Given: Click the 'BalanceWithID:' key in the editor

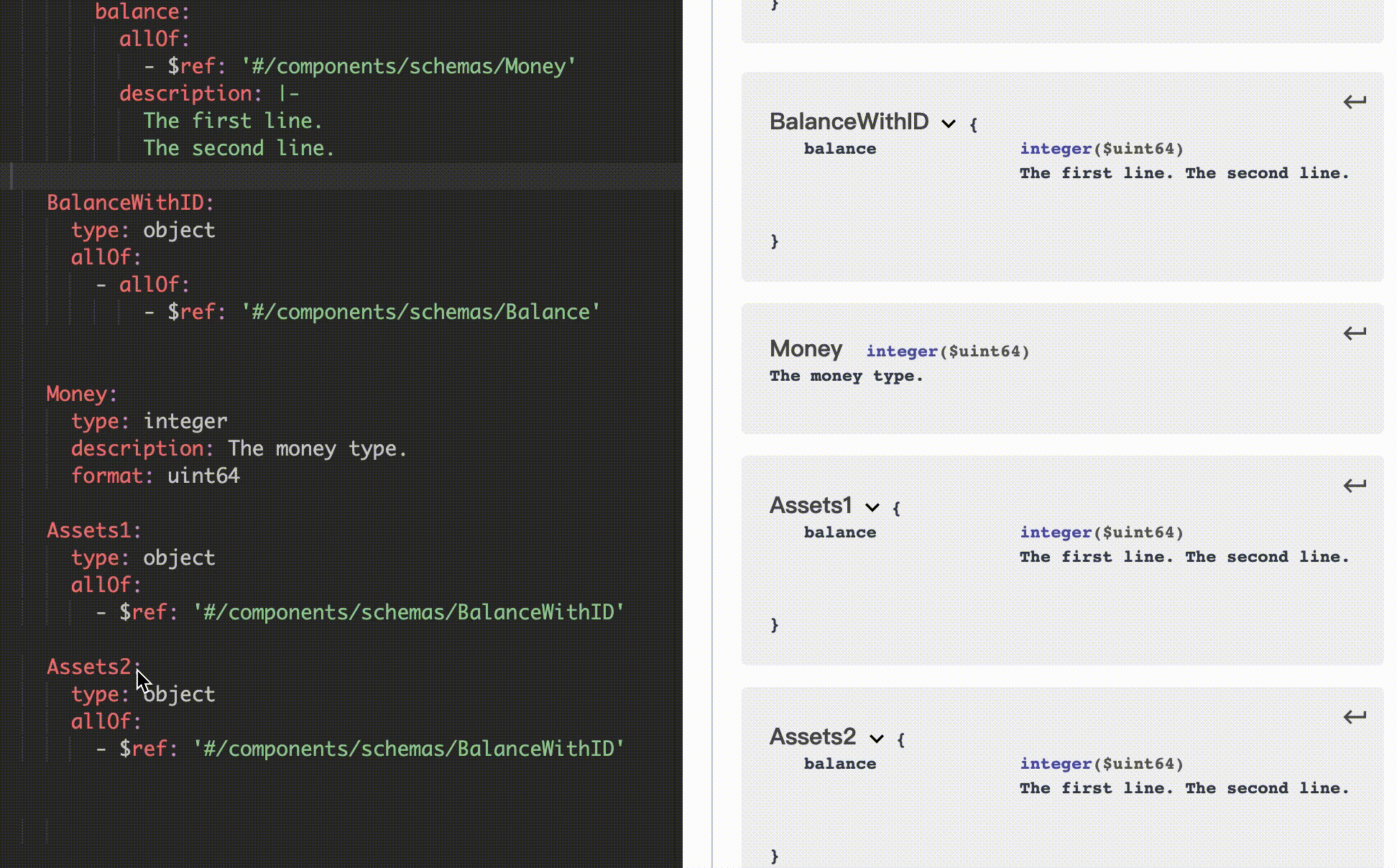Looking at the screenshot, I should pyautogui.click(x=131, y=203).
